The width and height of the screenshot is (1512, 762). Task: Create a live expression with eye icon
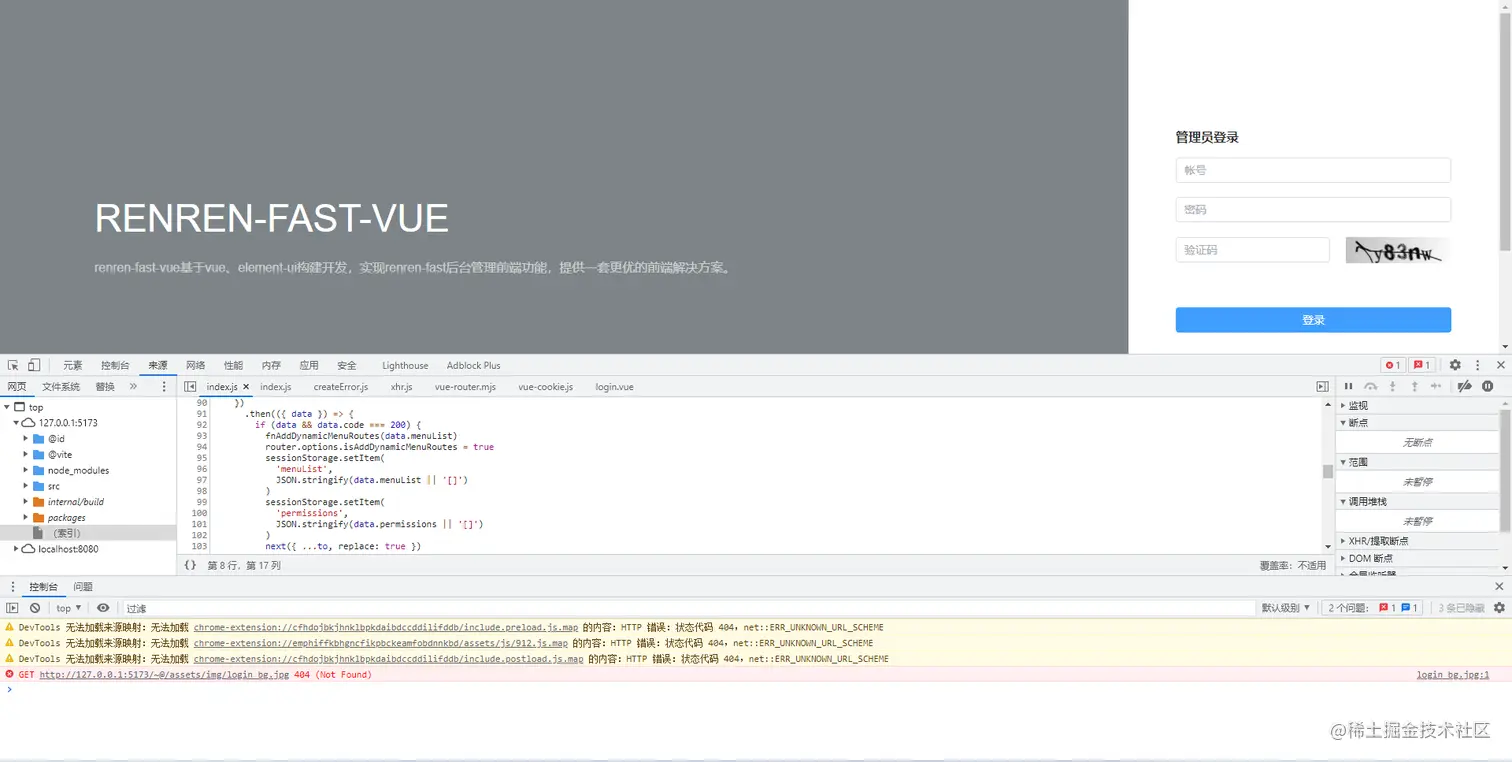[x=103, y=608]
